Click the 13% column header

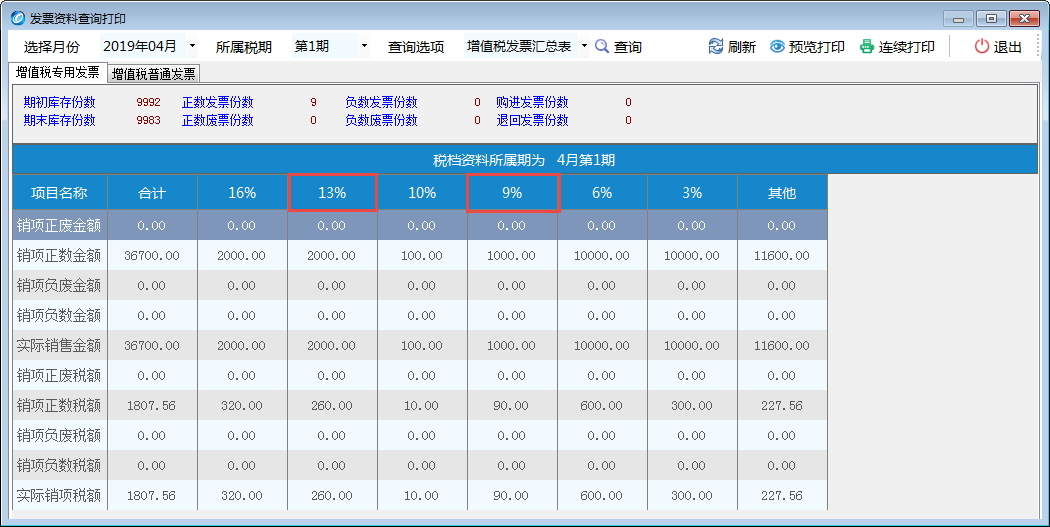332,193
